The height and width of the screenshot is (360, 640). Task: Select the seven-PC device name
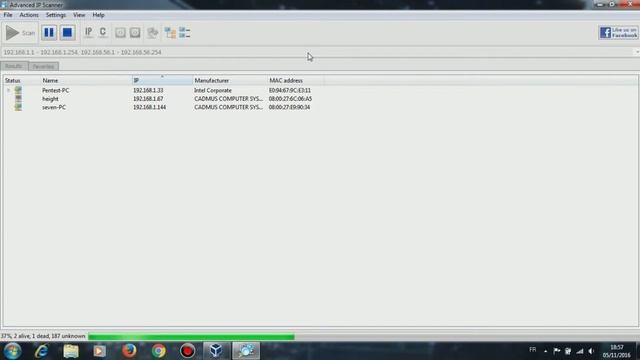pos(54,107)
